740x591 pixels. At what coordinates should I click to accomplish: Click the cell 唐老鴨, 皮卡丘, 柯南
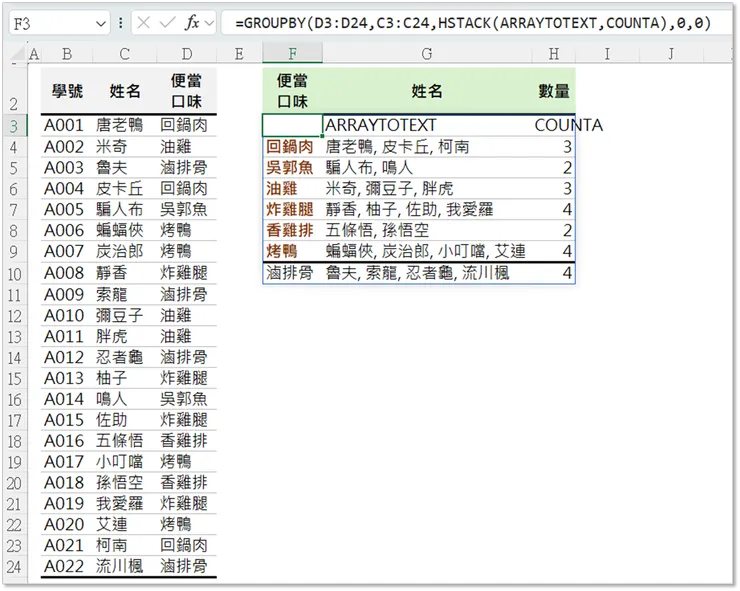pyautogui.click(x=427, y=147)
